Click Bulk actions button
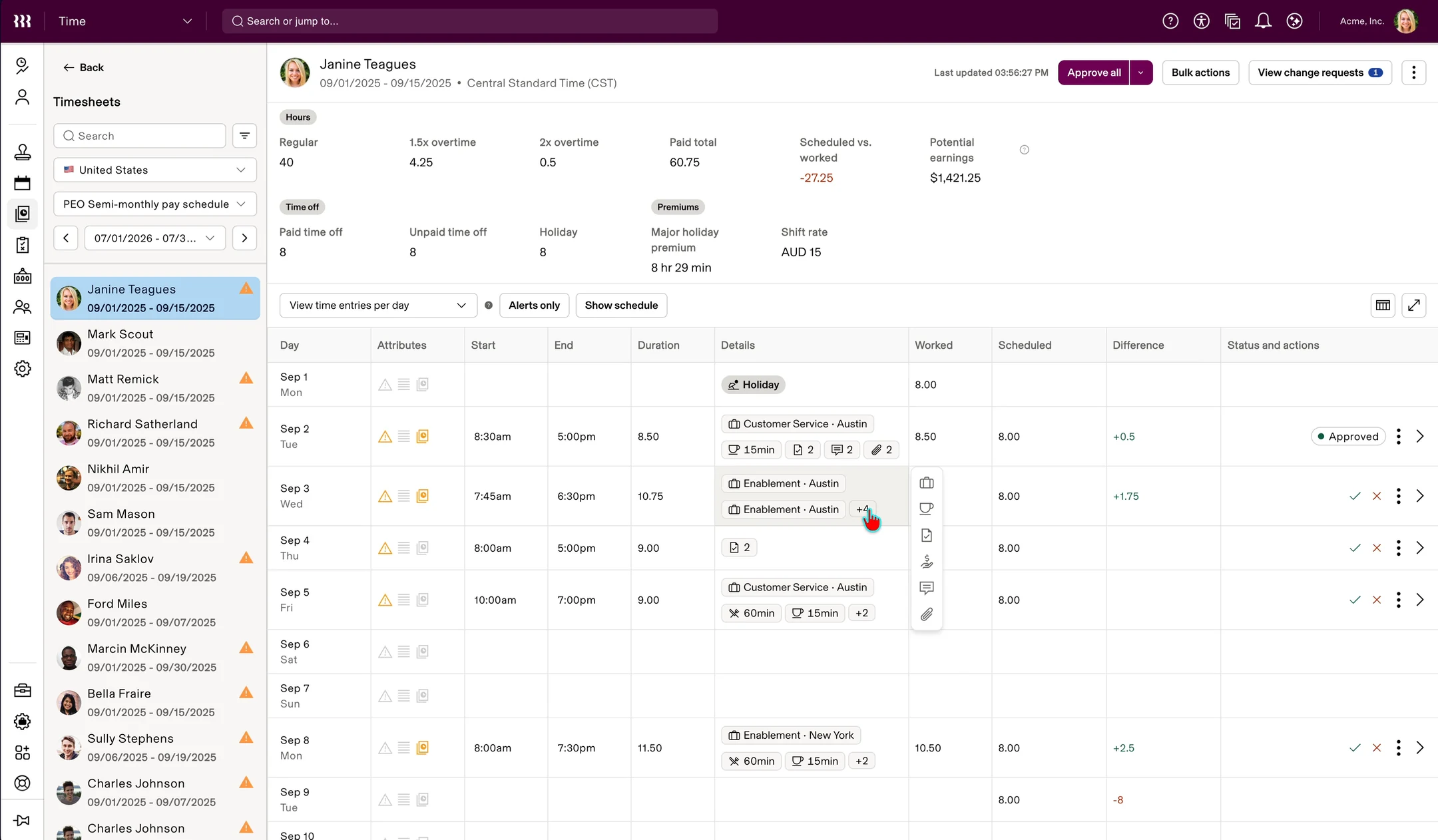Image resolution: width=1438 pixels, height=840 pixels. pyautogui.click(x=1200, y=73)
